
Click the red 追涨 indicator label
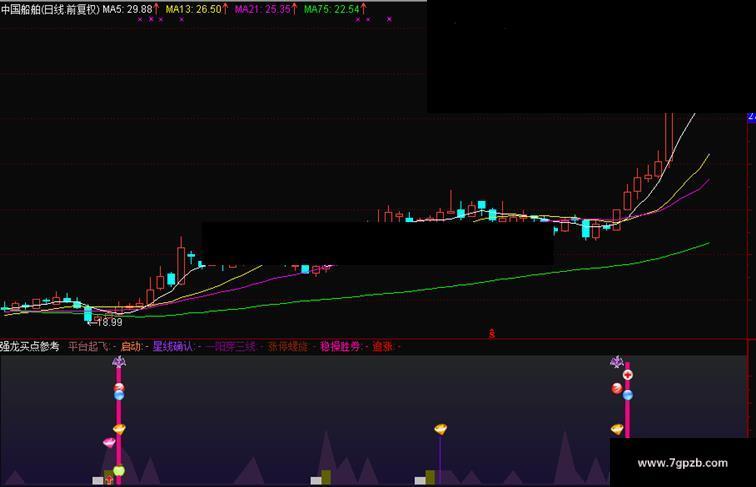pyautogui.click(x=383, y=346)
